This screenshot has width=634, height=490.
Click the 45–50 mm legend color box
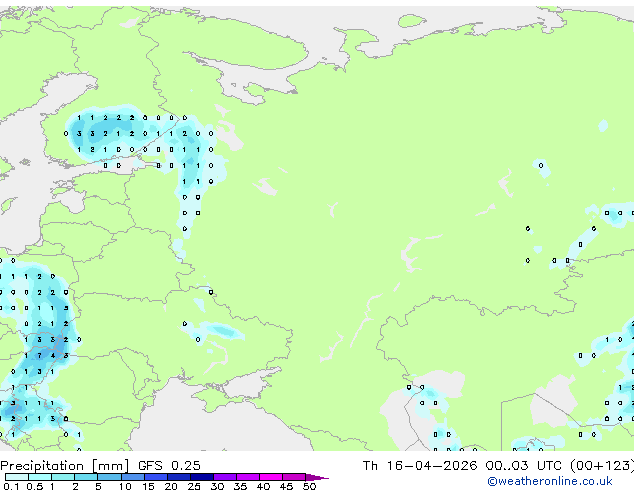294,477
